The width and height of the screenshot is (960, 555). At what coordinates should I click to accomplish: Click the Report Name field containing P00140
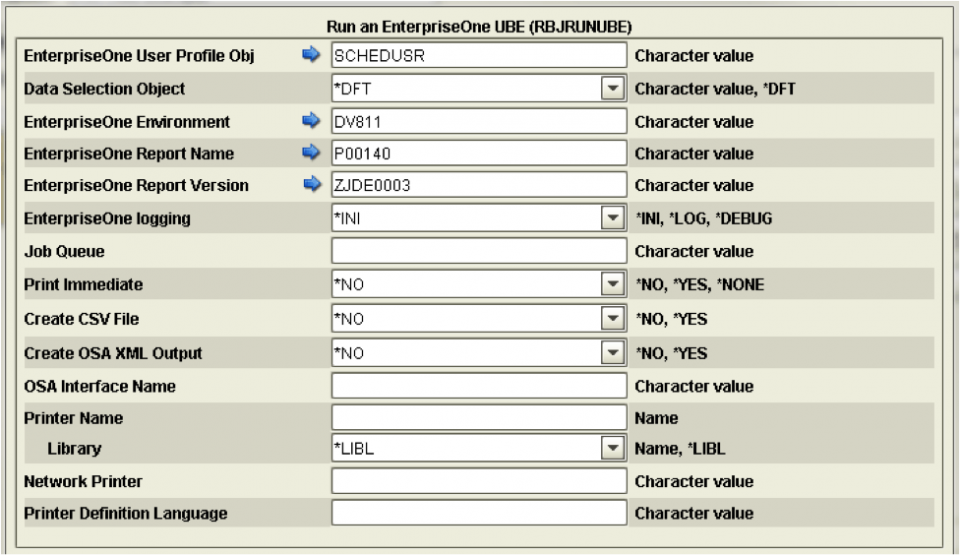tap(479, 153)
